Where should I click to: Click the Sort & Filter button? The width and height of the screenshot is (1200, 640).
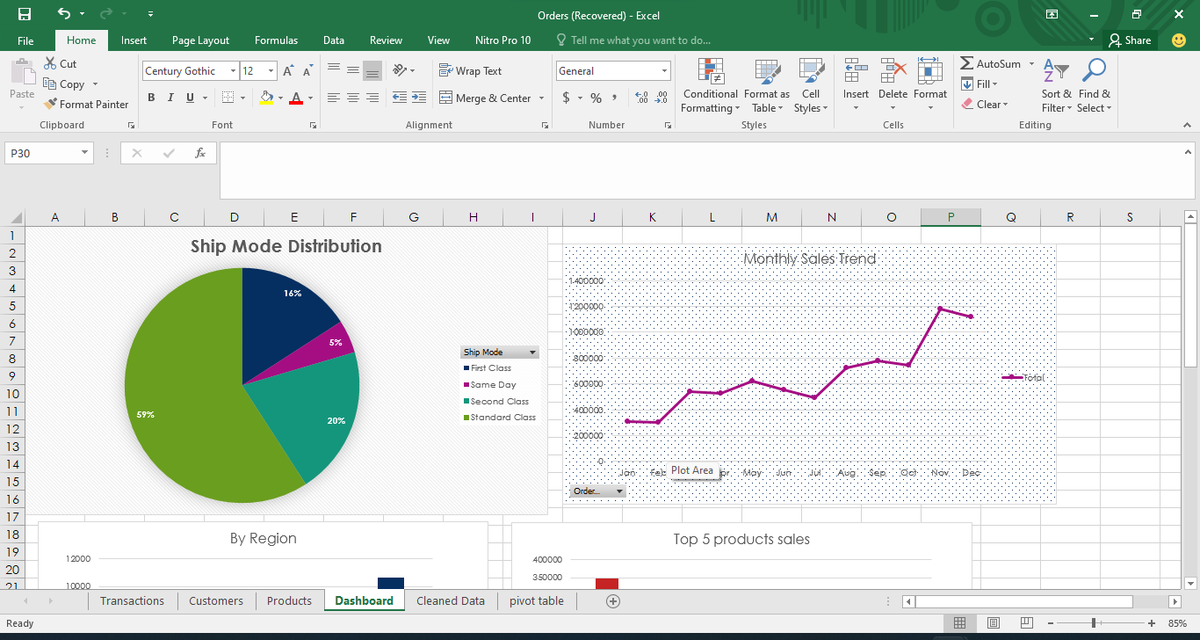tap(1055, 87)
